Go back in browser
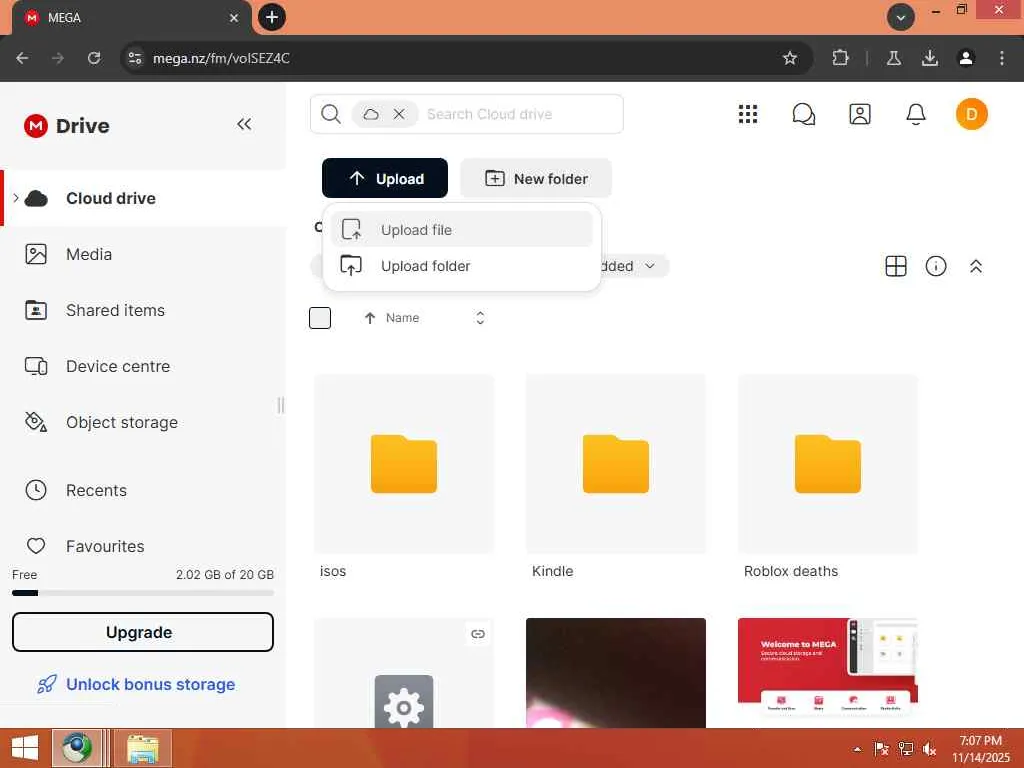The height and width of the screenshot is (768, 1024). point(22,58)
